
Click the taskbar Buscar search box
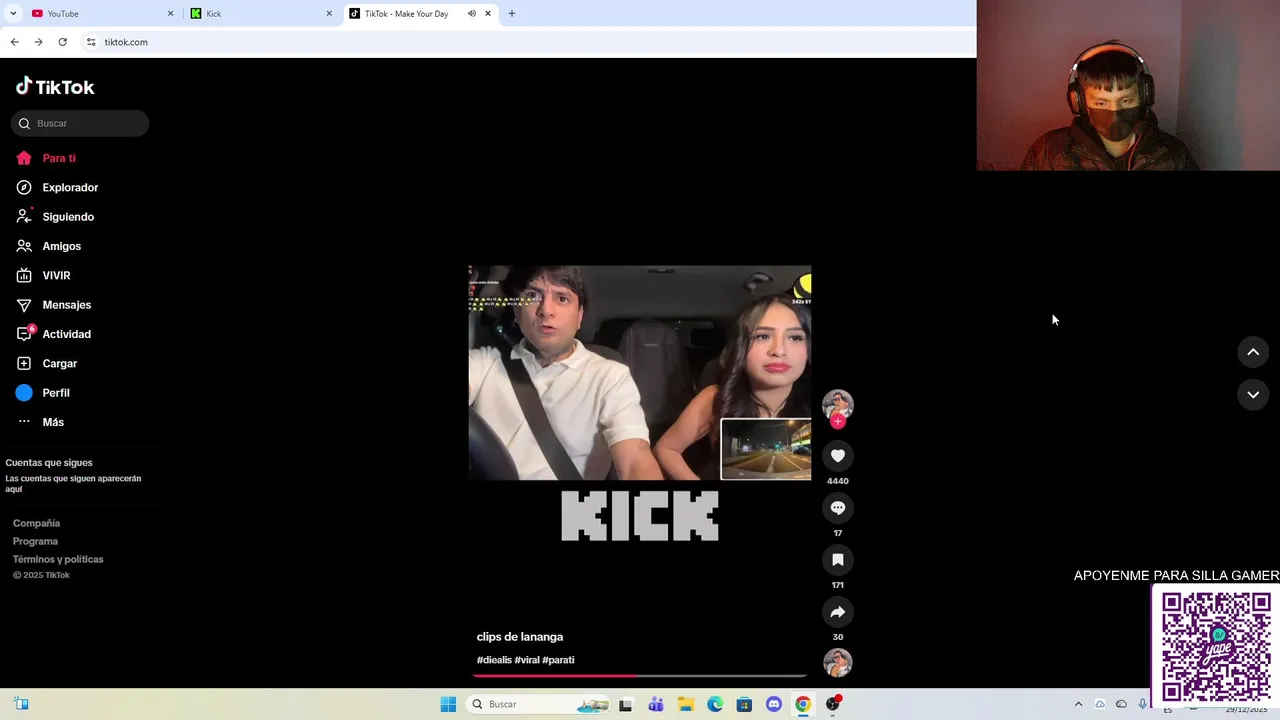tap(539, 704)
